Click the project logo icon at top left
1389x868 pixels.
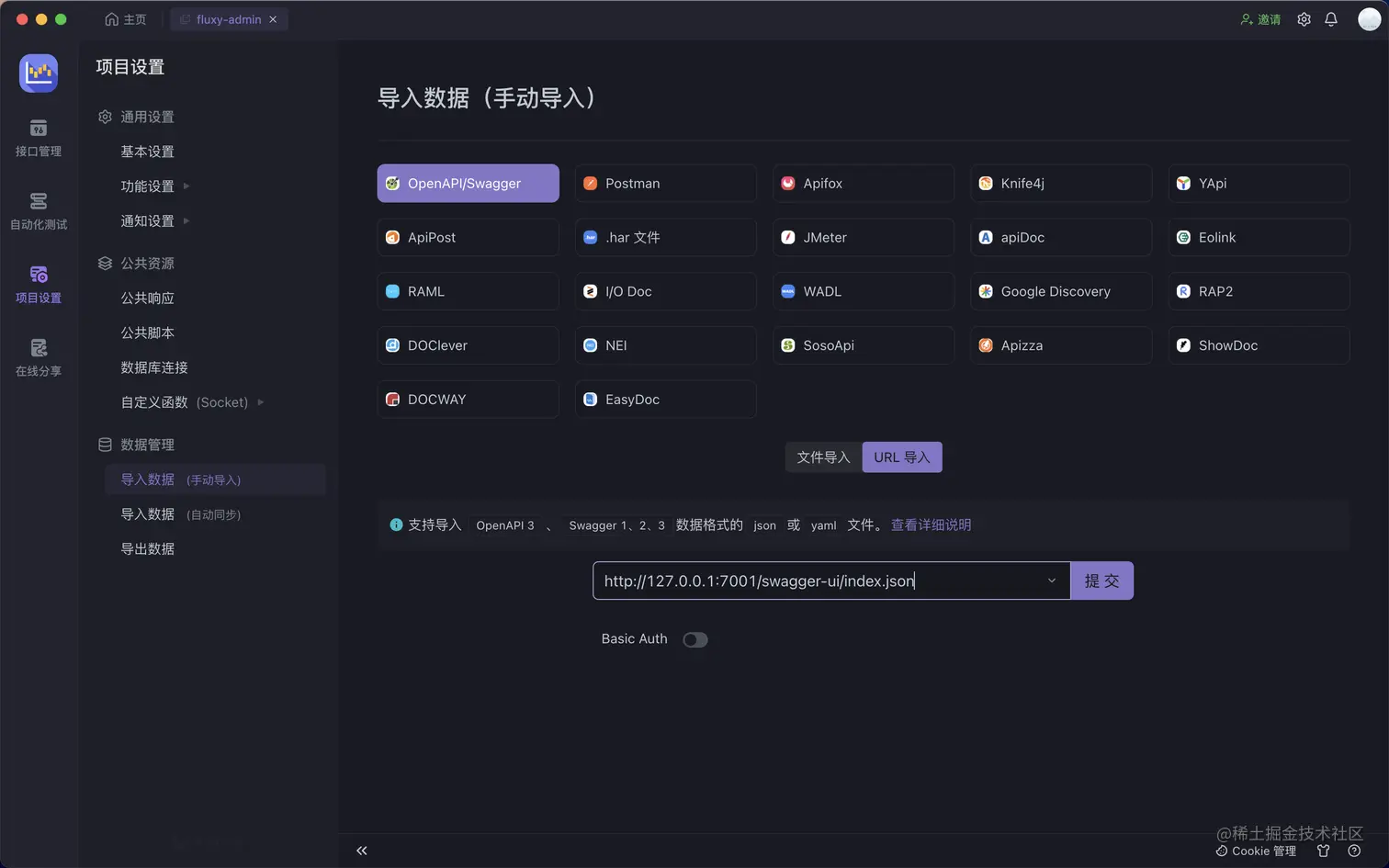(39, 73)
